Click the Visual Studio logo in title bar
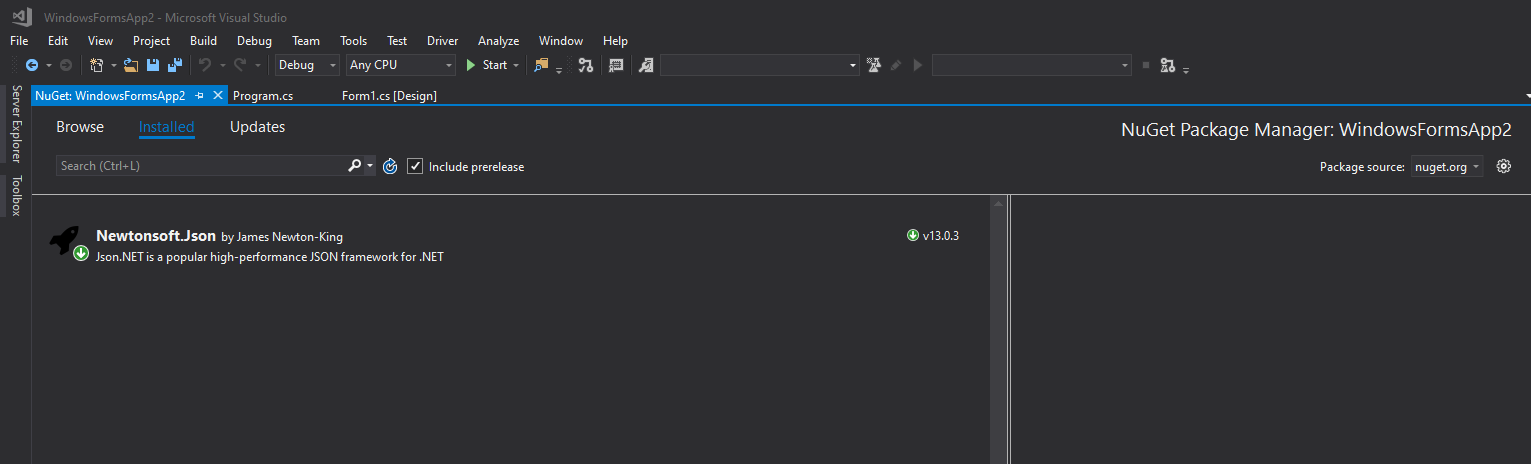Screen dimensions: 1531x464 (21, 18)
